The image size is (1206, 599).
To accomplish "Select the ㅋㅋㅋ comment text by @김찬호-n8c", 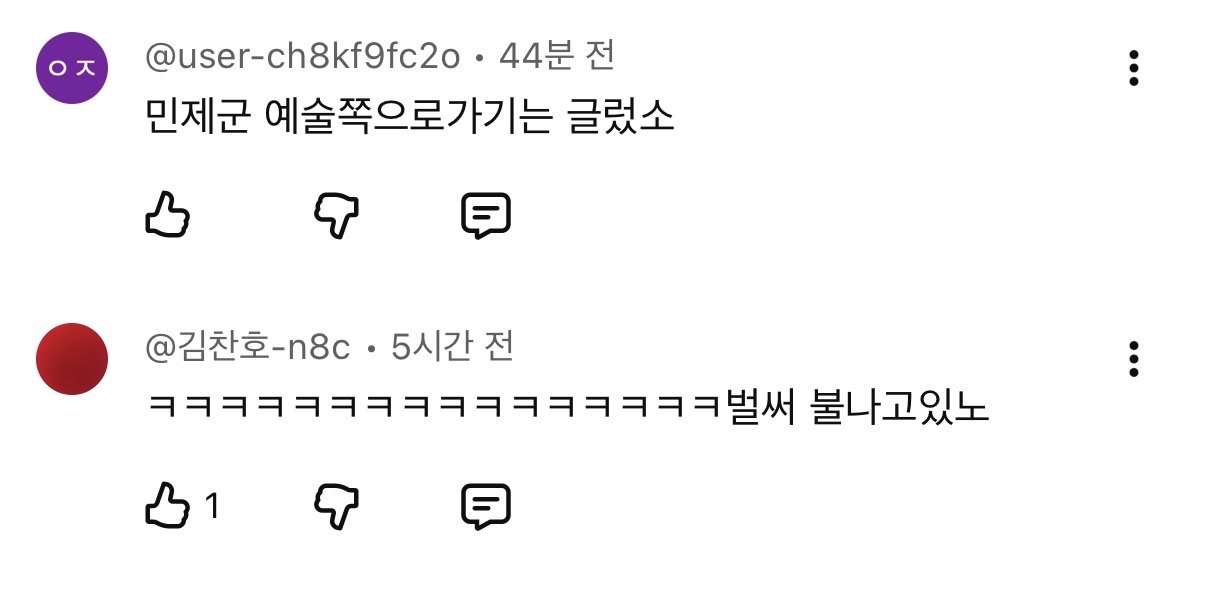I will [567, 408].
